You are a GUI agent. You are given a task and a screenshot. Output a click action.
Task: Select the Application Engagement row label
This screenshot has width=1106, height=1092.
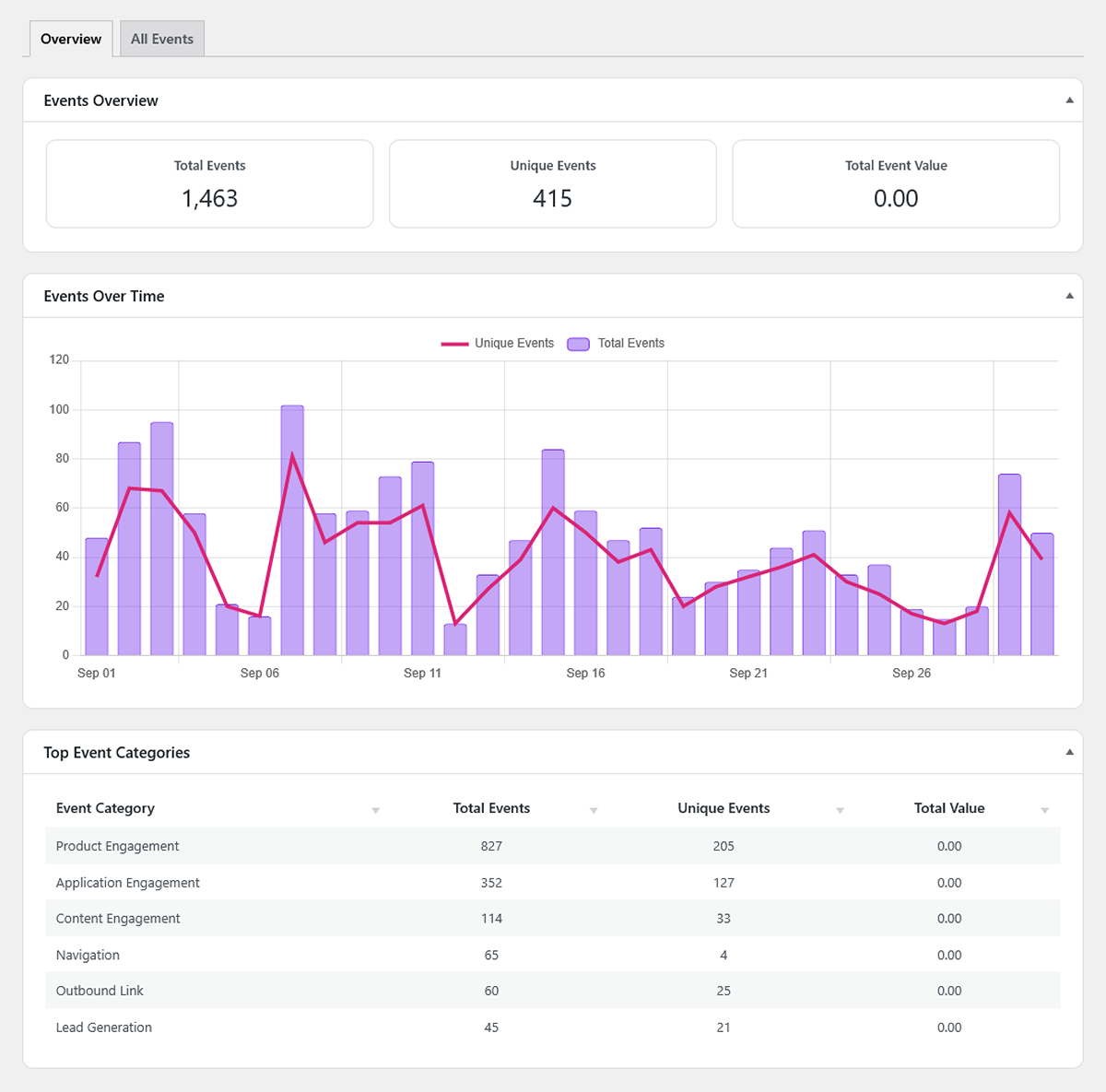coord(127,883)
